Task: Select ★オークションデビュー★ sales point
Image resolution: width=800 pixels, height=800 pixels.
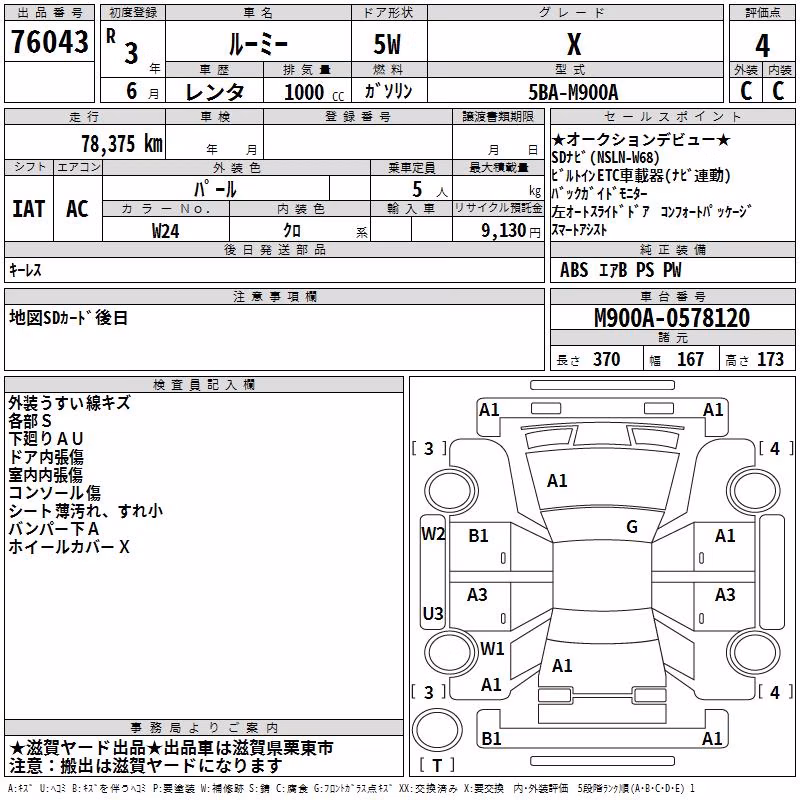Action: pyautogui.click(x=641, y=140)
